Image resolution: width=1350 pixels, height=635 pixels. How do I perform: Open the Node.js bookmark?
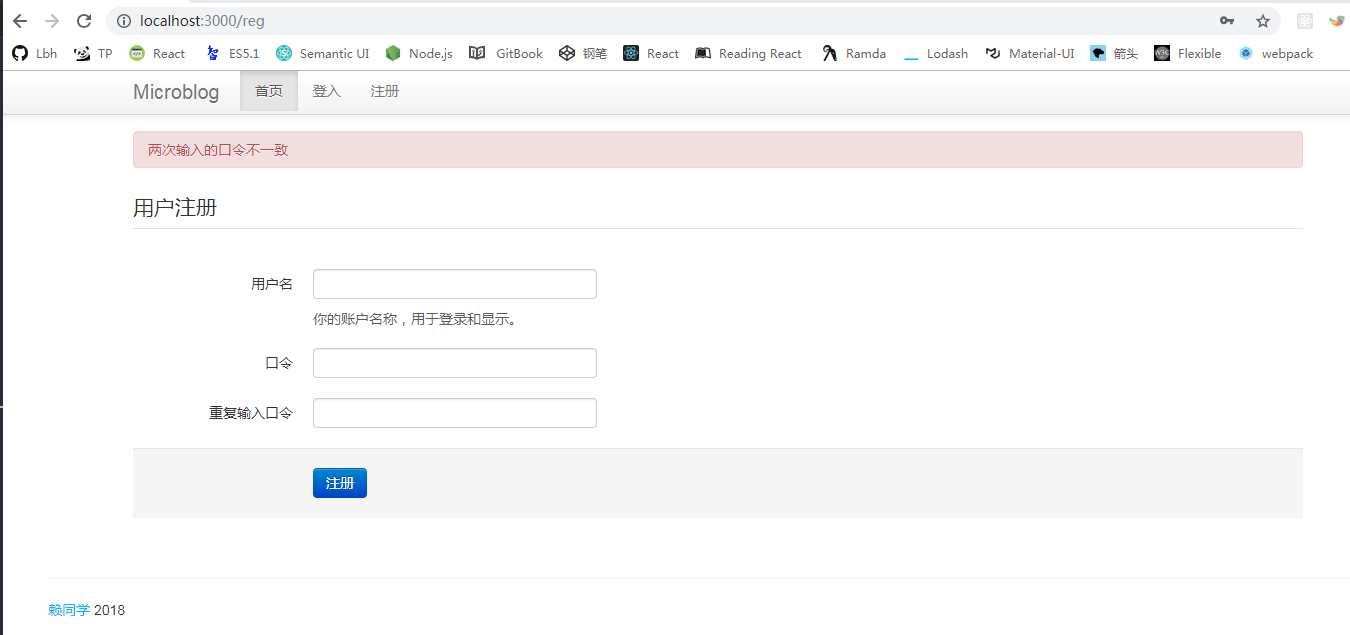419,54
